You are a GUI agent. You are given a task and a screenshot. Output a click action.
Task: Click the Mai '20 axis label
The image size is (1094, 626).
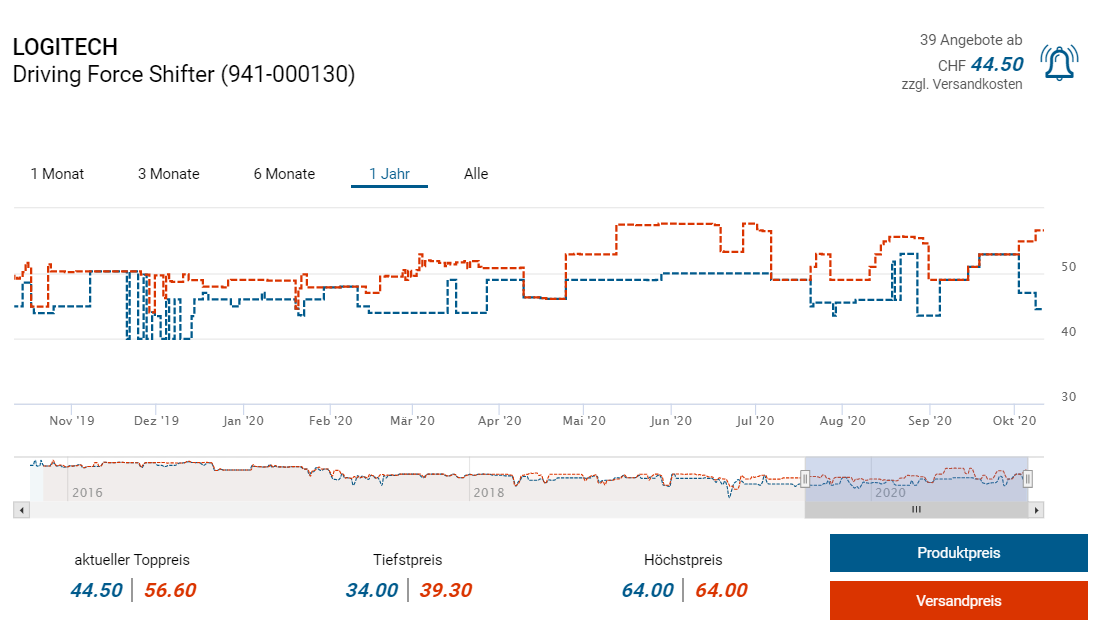584,421
